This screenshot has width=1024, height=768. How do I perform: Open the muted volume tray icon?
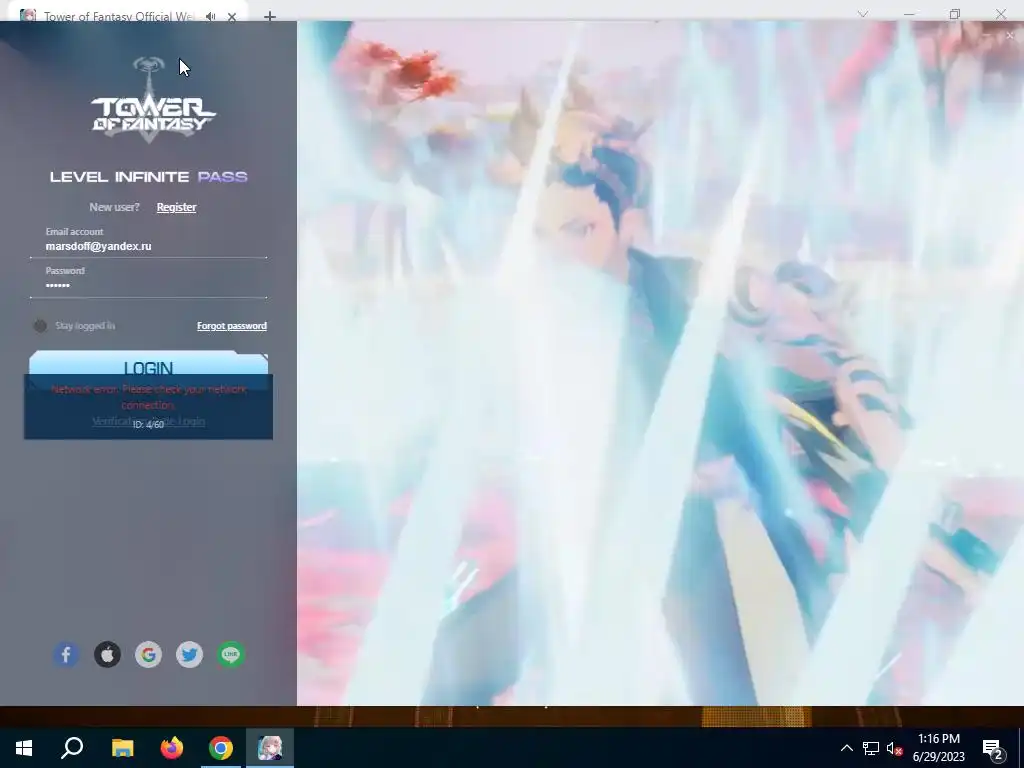click(894, 748)
